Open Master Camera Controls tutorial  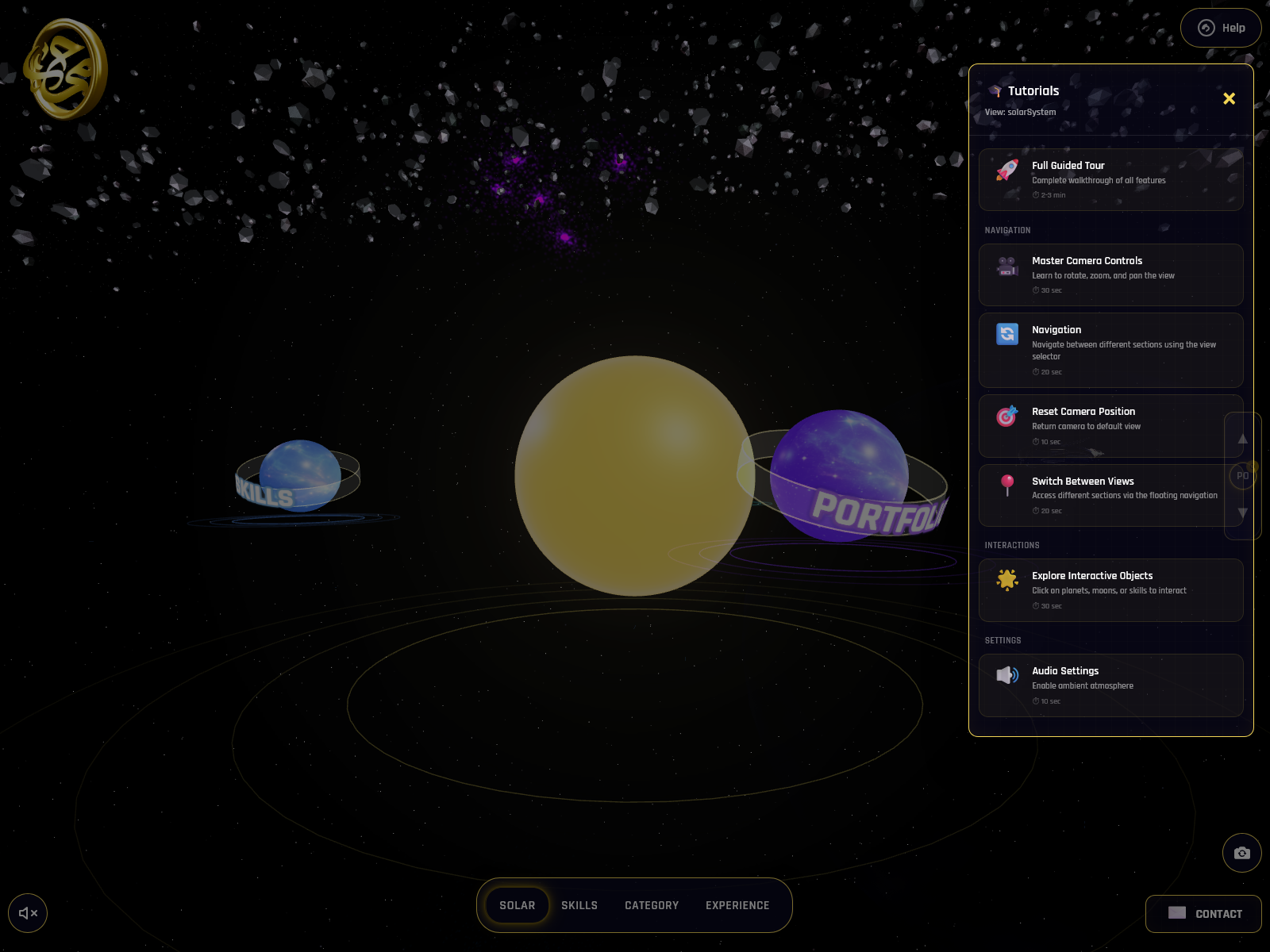(x=1110, y=274)
